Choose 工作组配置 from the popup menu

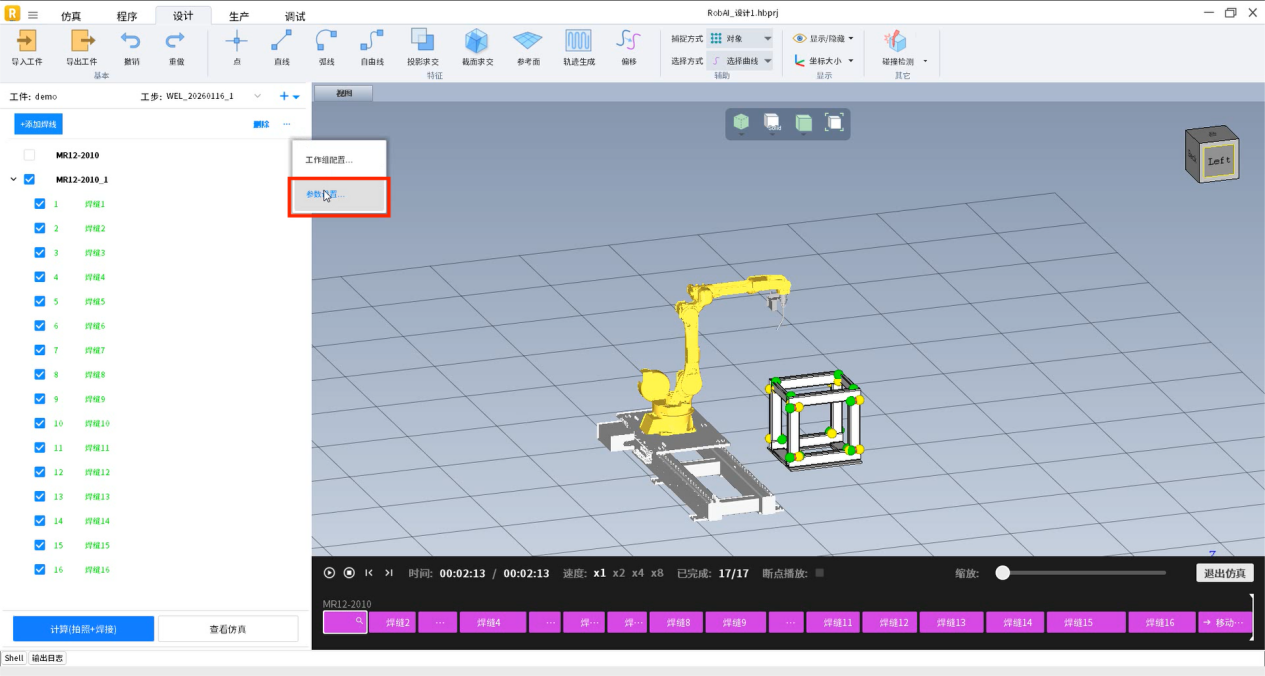coord(329,160)
